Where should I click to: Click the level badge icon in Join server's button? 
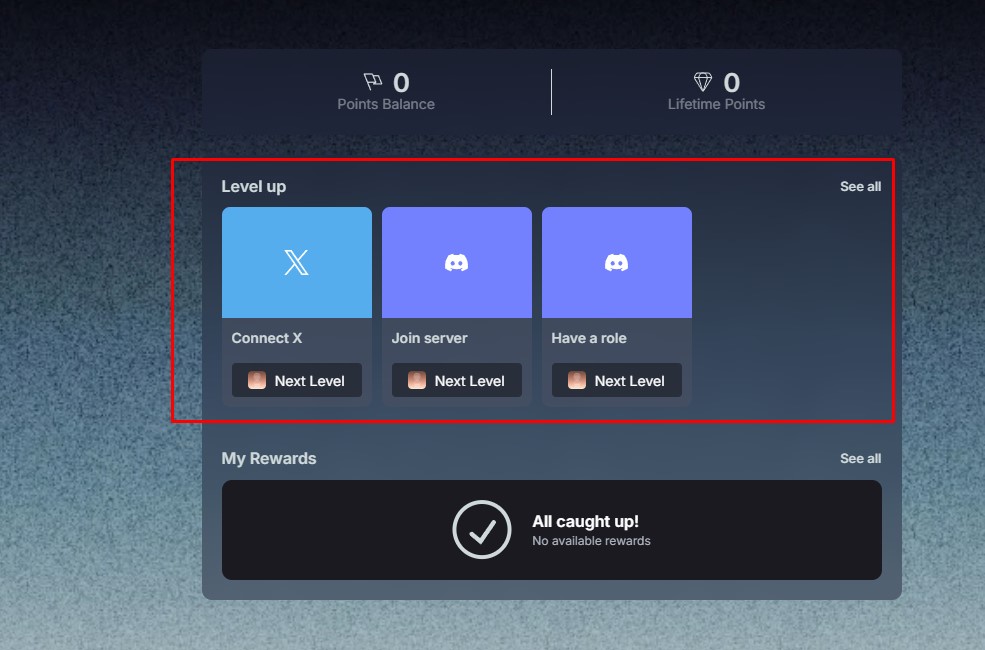(417, 380)
